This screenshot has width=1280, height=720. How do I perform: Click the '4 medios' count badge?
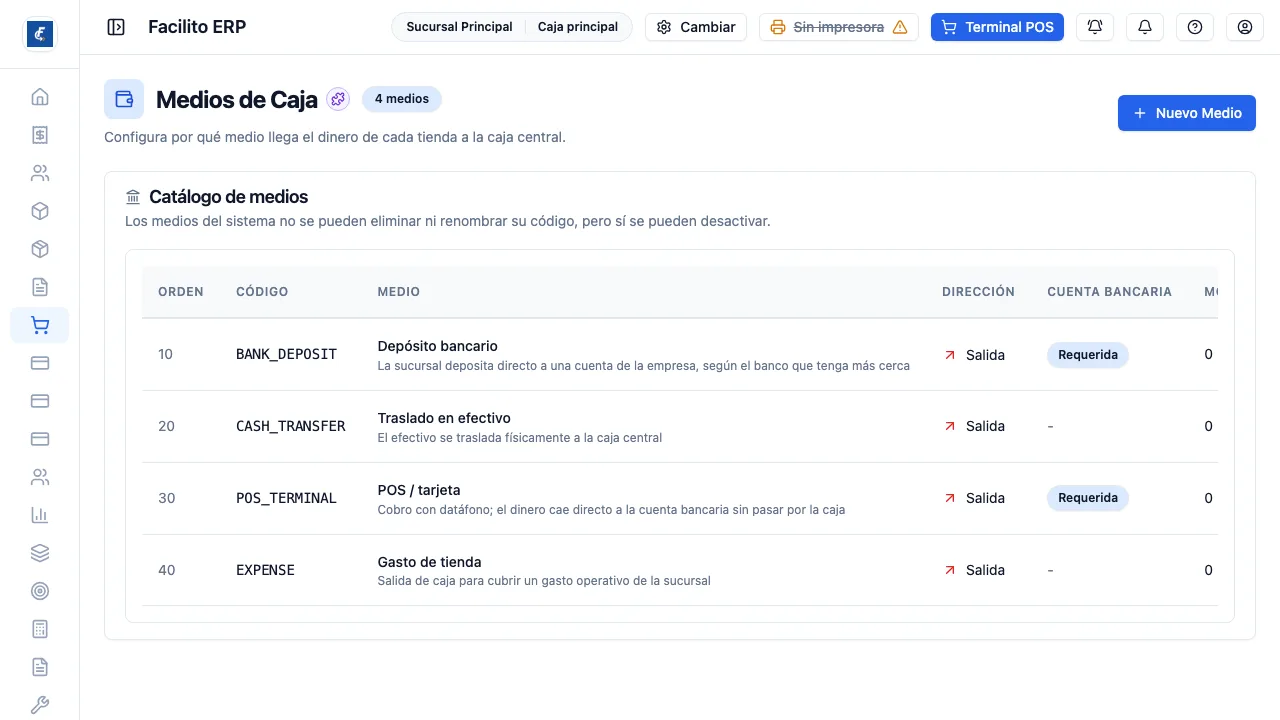click(x=402, y=99)
